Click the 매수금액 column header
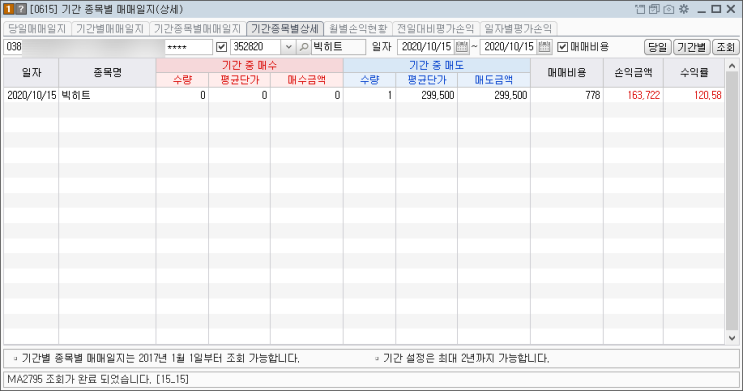The image size is (743, 391). click(307, 80)
